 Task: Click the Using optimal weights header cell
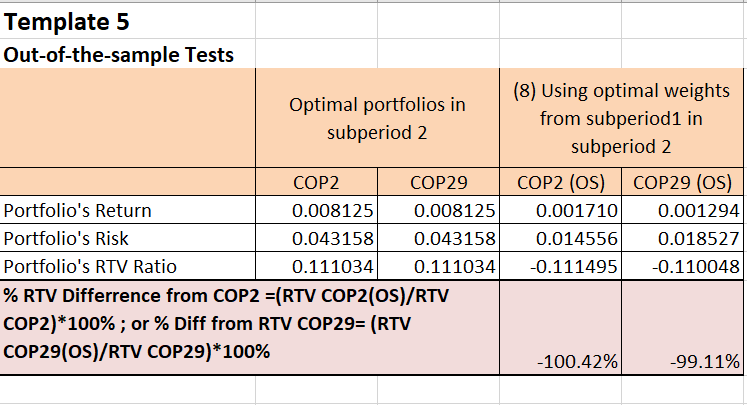(x=620, y=118)
